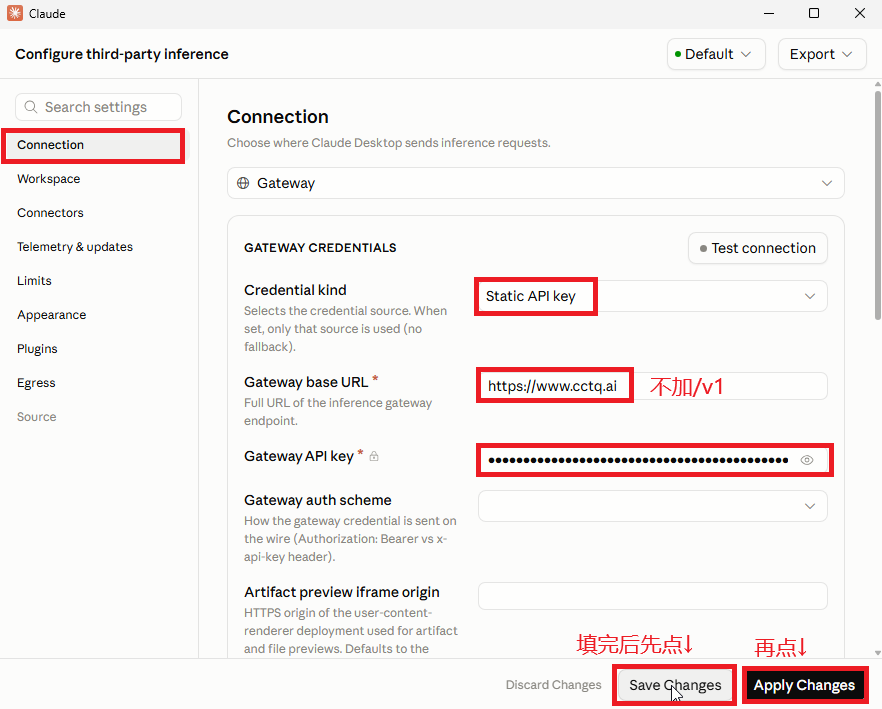The image size is (882, 709).
Task: Click the lock icon next to Gateway API key
Action: coord(374,456)
